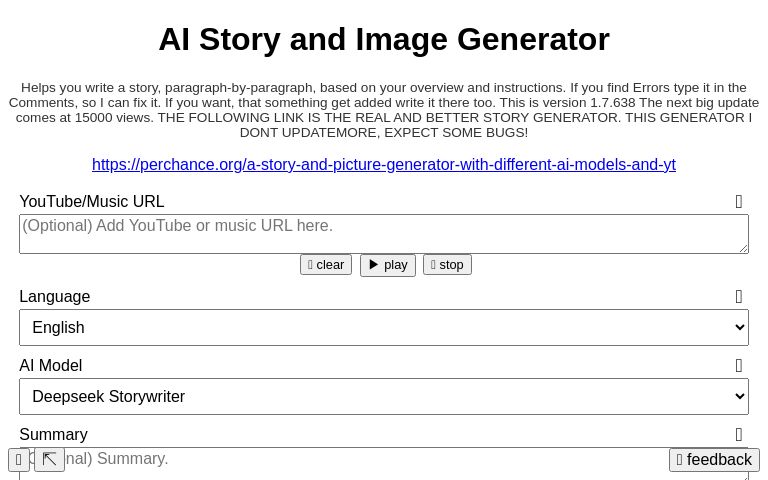Screen dimensions: 768x480
Task: Click the icon beside the AI Model label
Action: point(739,366)
